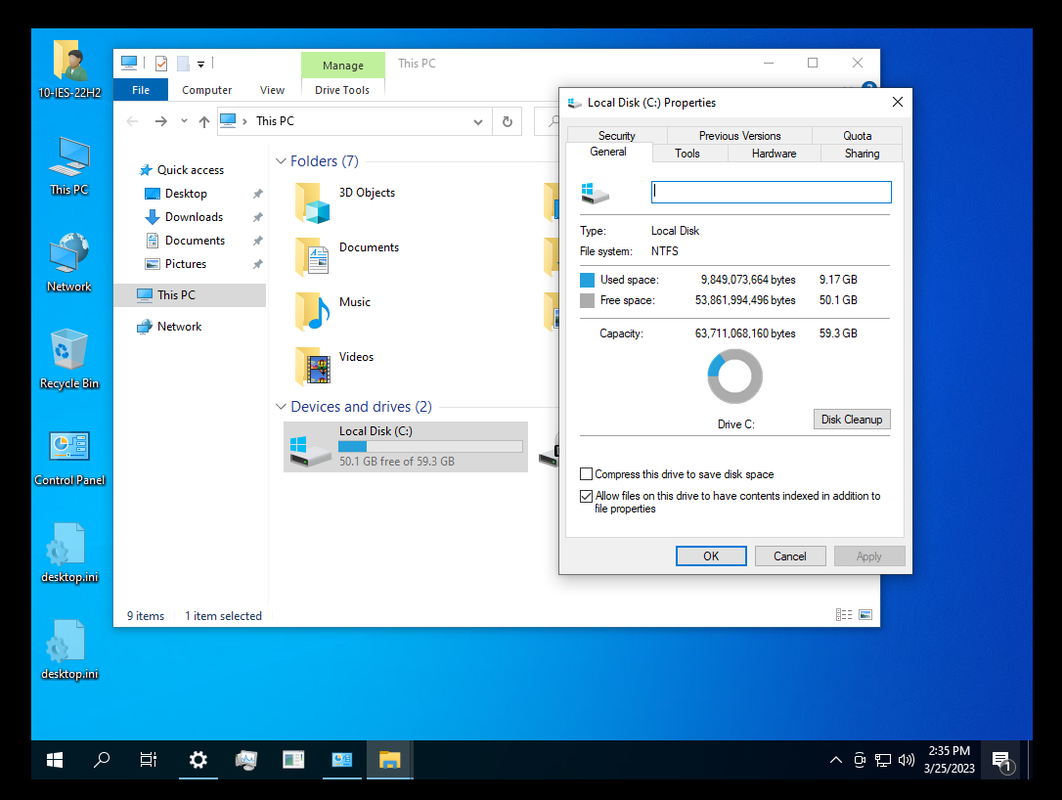Click This PC in the address bar
1062x800 pixels.
click(x=275, y=121)
